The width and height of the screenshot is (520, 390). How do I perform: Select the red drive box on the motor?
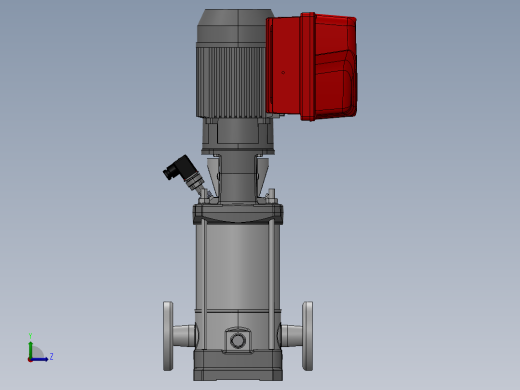point(311,67)
